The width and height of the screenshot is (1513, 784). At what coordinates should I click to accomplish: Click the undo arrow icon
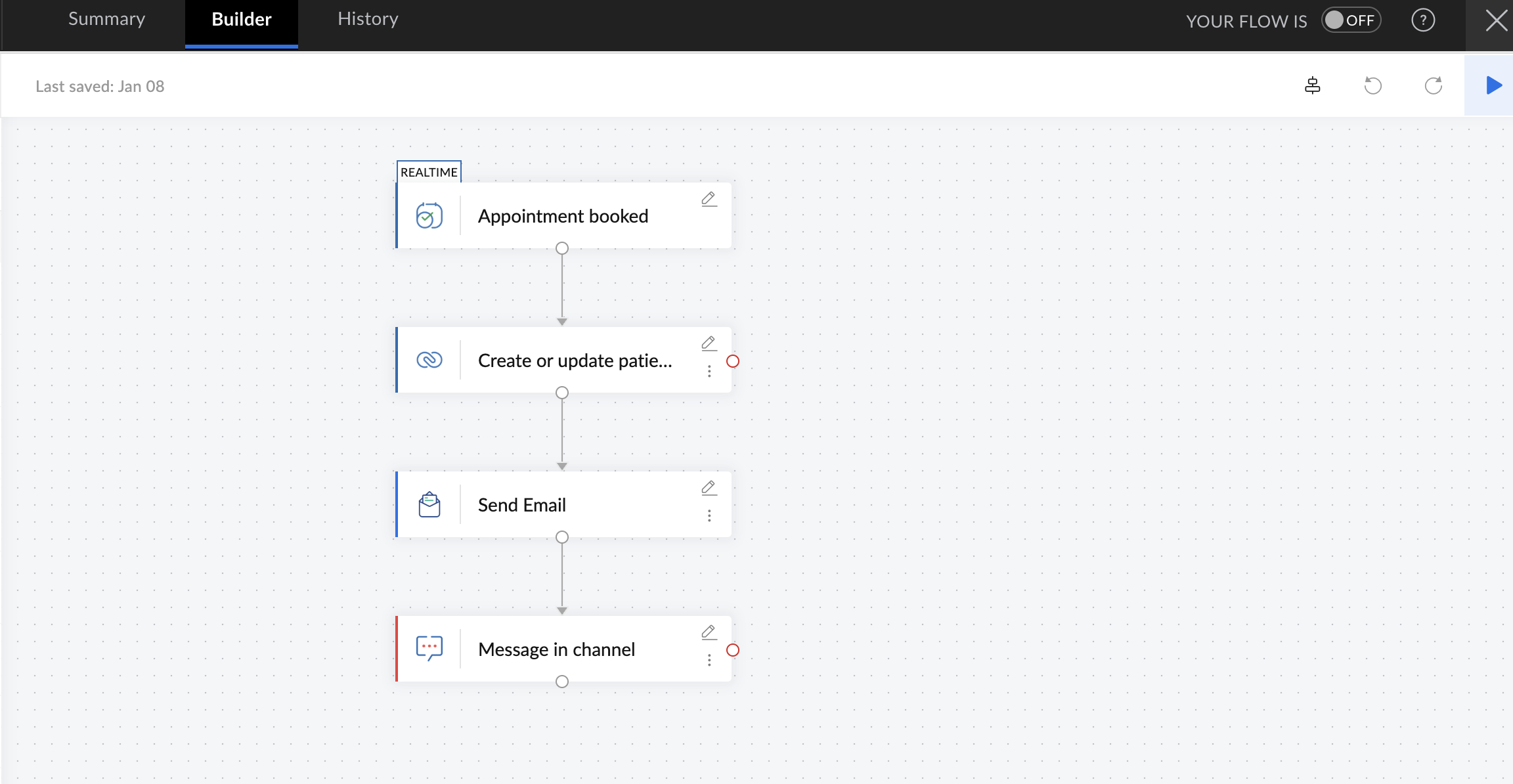coord(1372,85)
